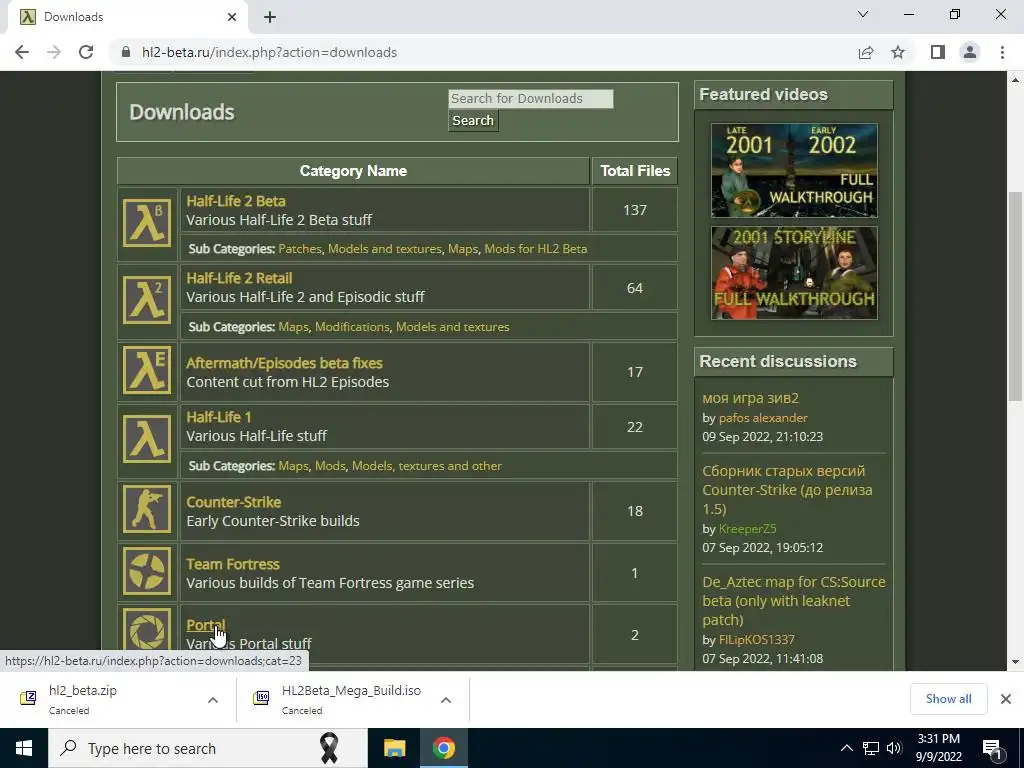Screen dimensions: 1024x768
Task: Open Mods for HL2 Beta sub category
Action: pyautogui.click(x=536, y=249)
